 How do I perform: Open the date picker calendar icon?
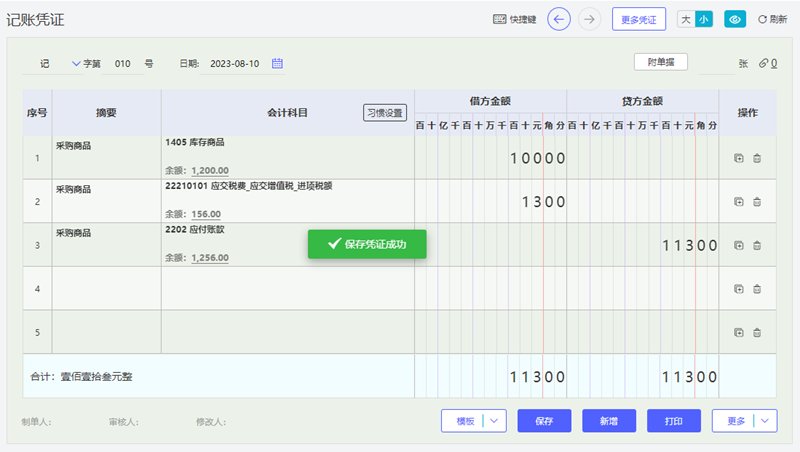click(x=278, y=63)
